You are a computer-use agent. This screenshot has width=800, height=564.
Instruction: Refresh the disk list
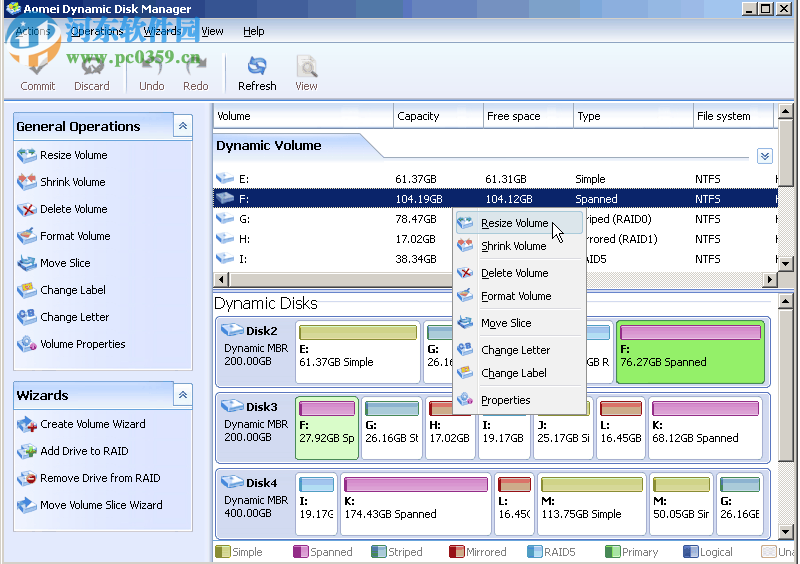[x=257, y=73]
